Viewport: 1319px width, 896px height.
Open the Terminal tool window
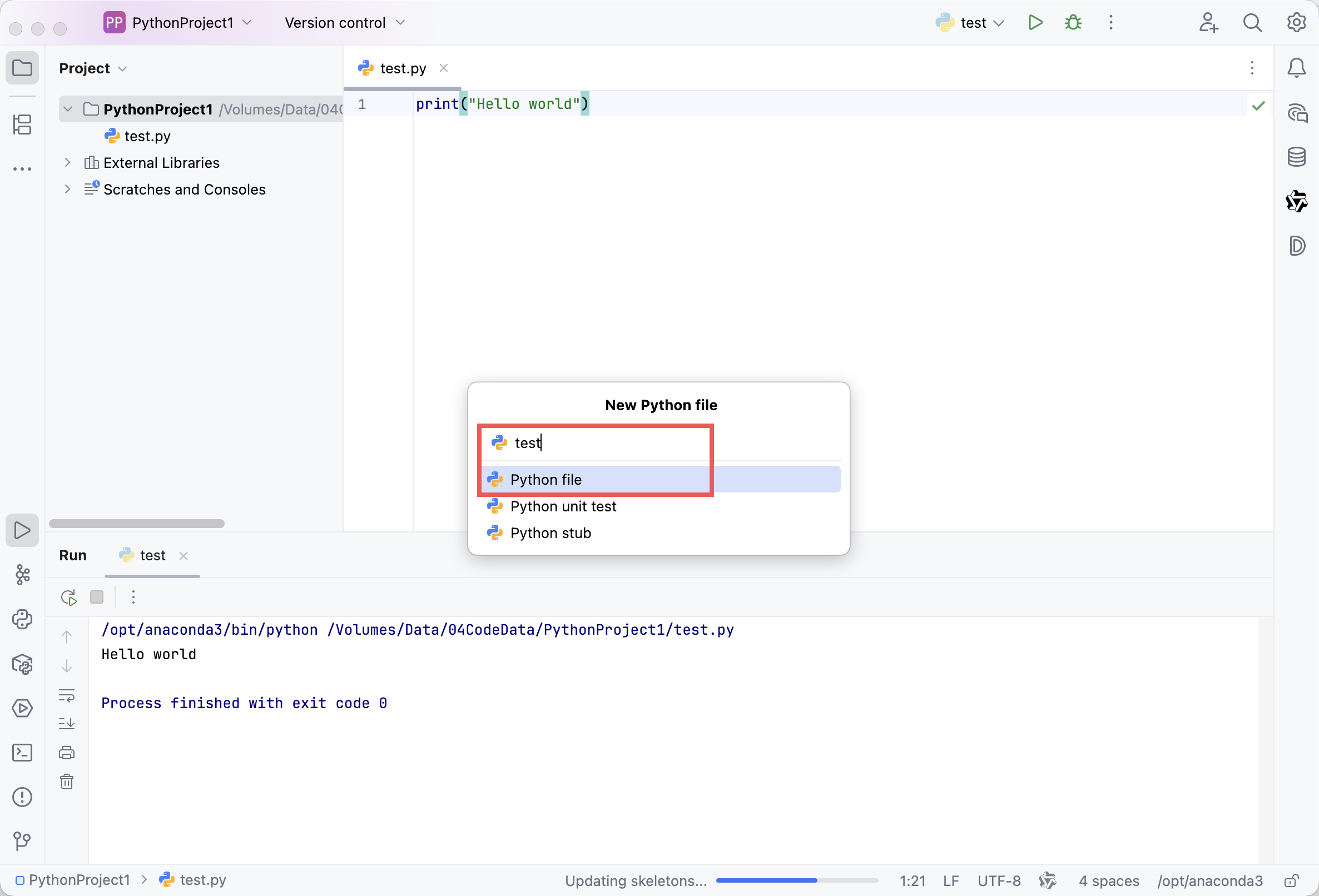(22, 753)
